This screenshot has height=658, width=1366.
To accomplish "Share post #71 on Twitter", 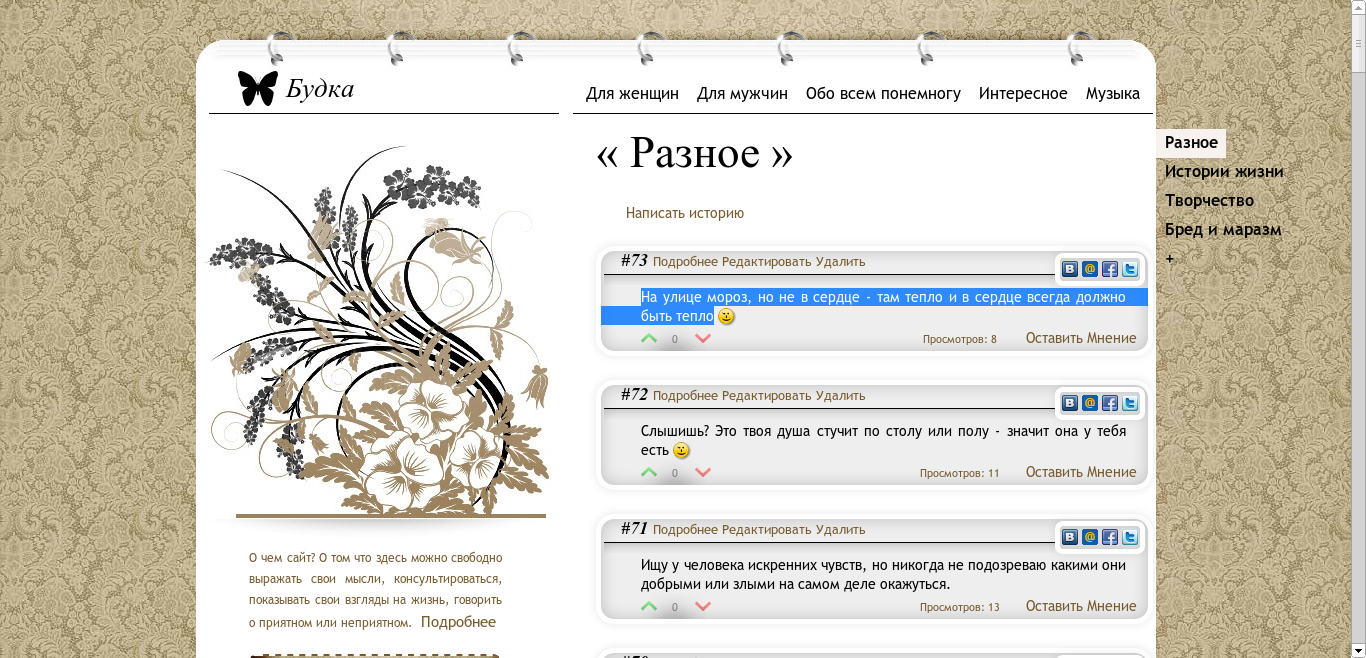I will (x=1130, y=537).
